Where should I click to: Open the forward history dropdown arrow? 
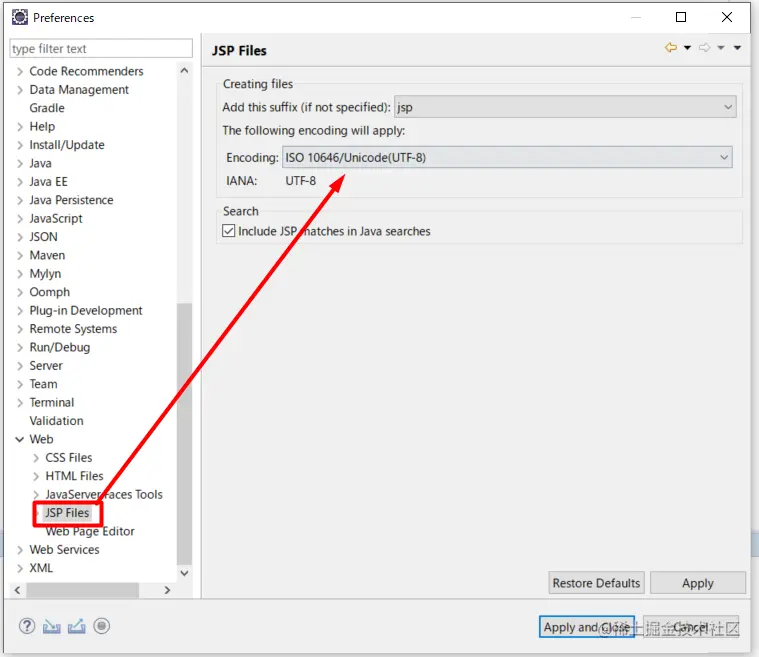point(721,47)
